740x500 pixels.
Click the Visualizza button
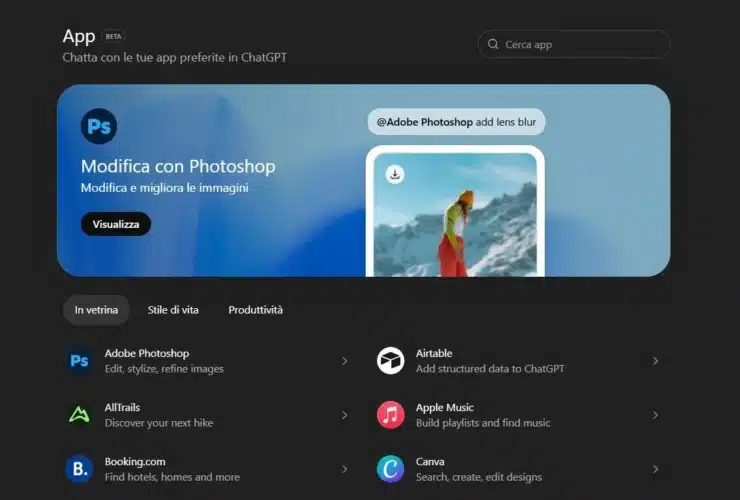(116, 224)
